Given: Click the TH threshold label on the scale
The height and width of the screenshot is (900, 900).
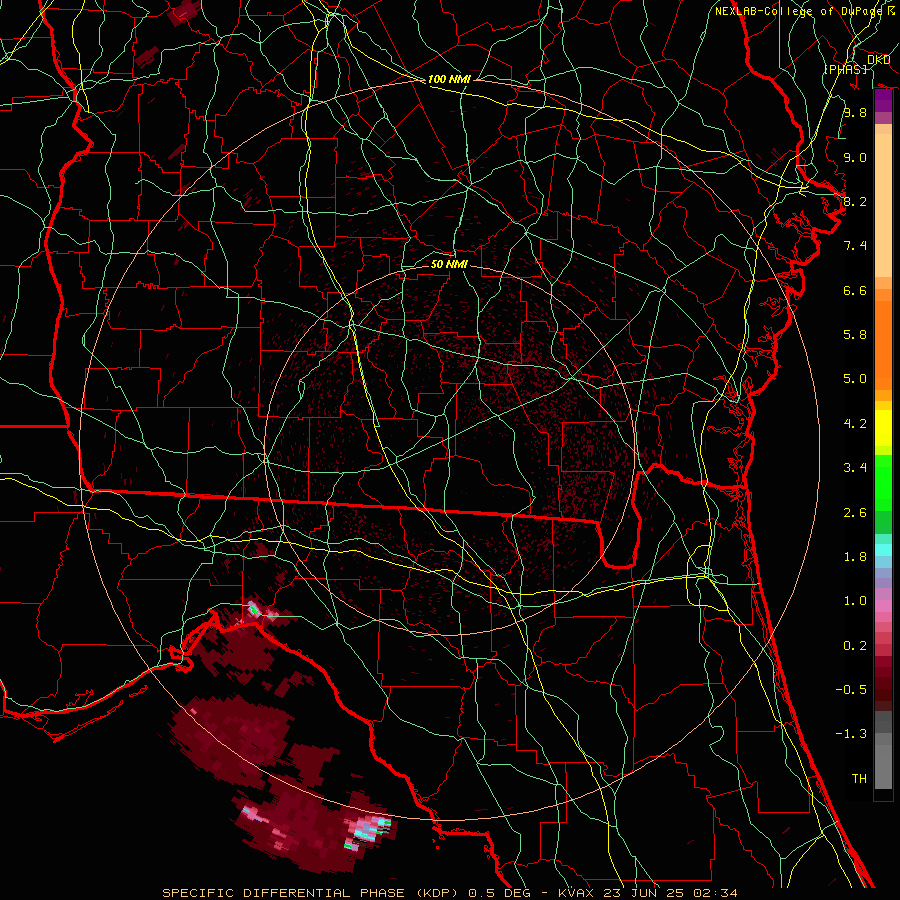Looking at the screenshot, I should coord(859,778).
